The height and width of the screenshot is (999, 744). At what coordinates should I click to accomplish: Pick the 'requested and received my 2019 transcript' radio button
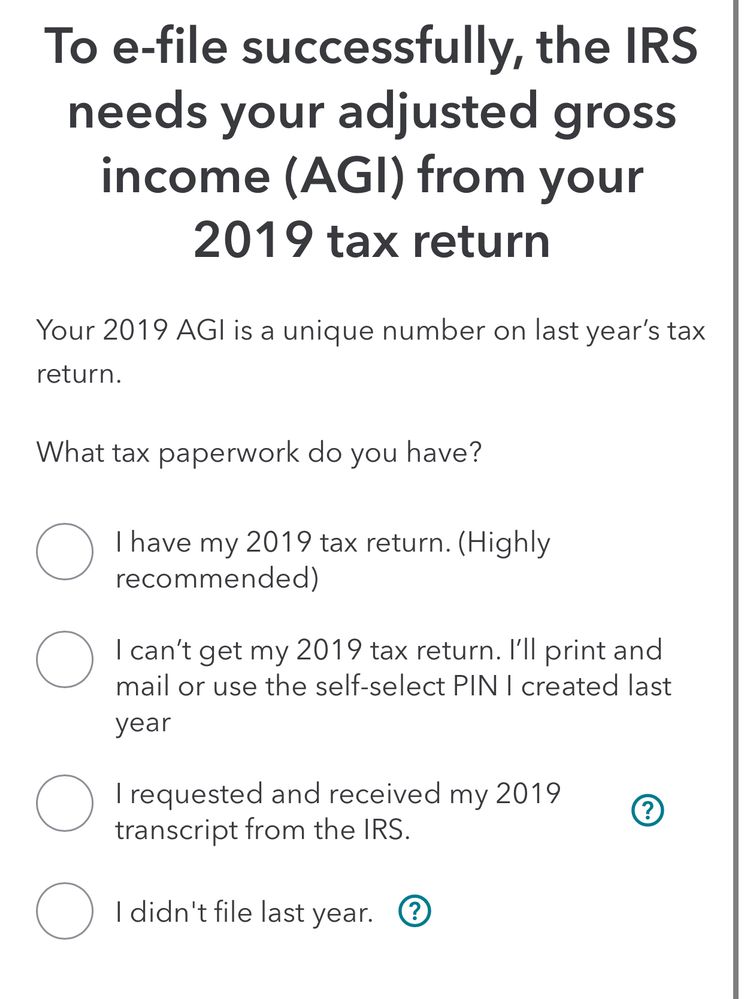pos(65,802)
